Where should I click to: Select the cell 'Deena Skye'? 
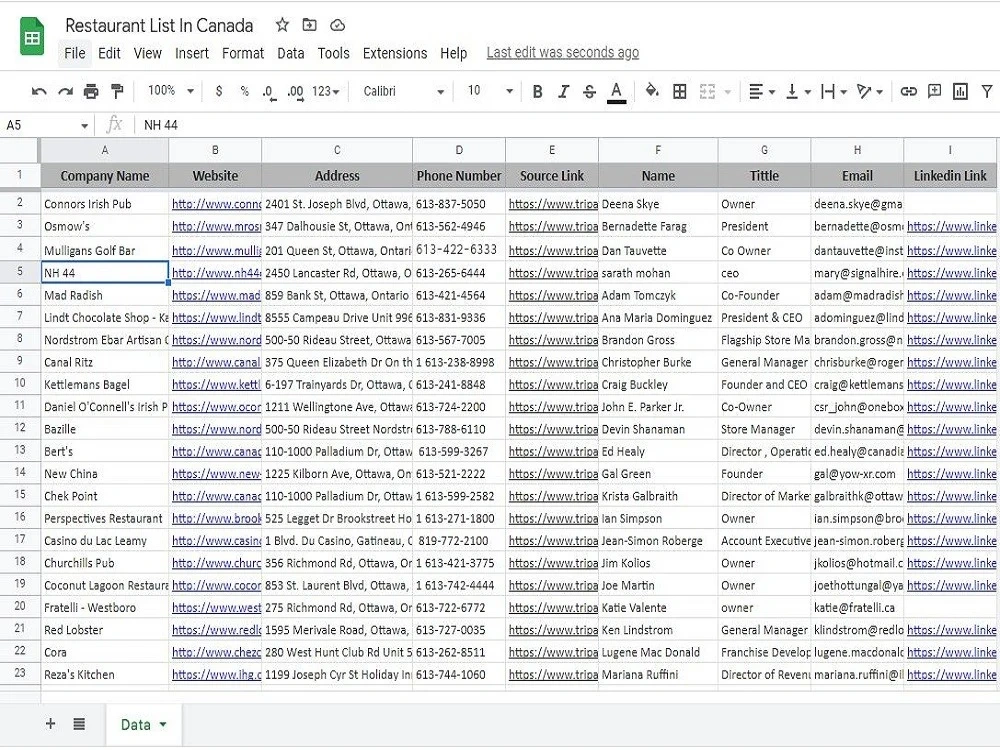coord(658,204)
